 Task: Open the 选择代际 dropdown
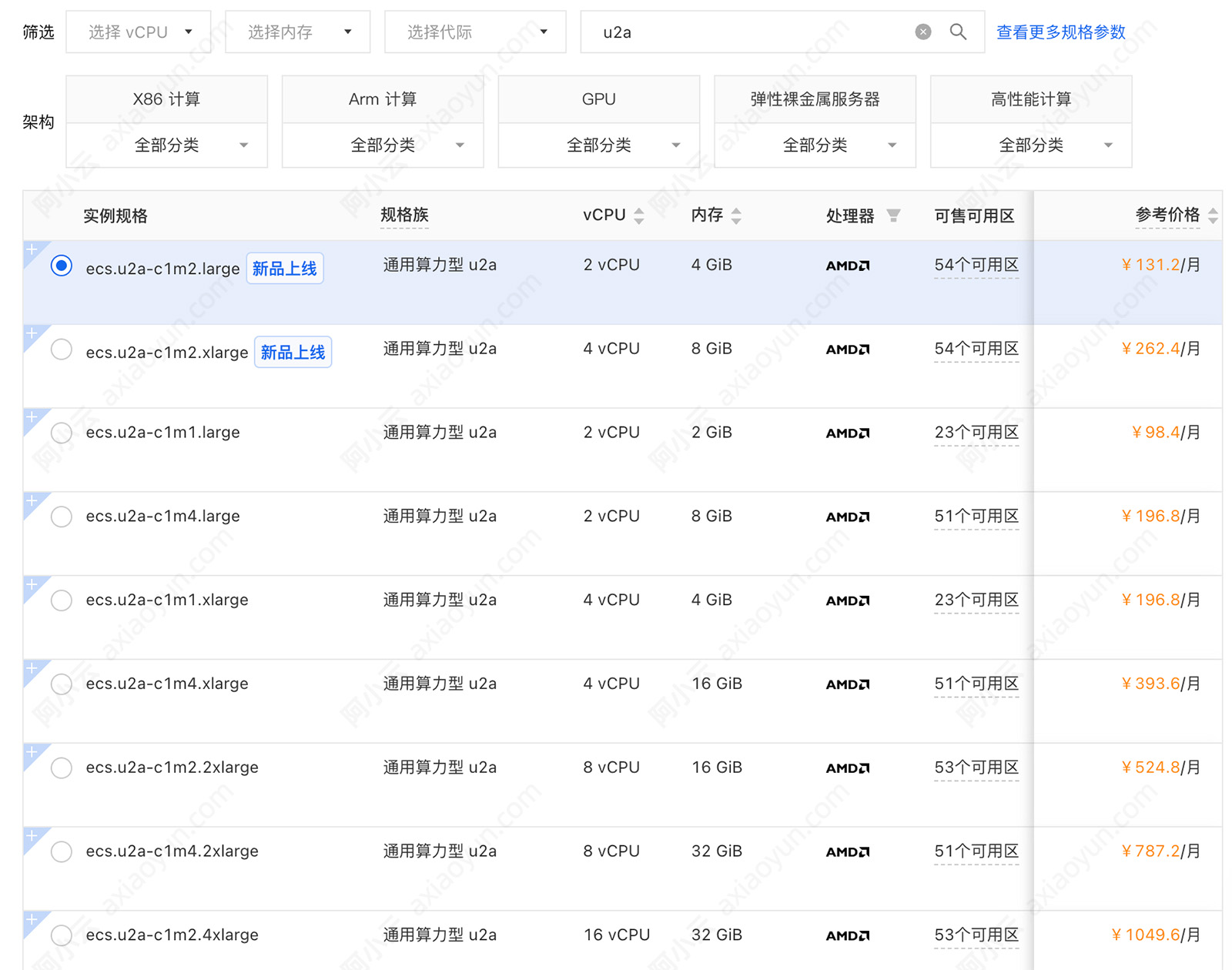click(x=475, y=32)
